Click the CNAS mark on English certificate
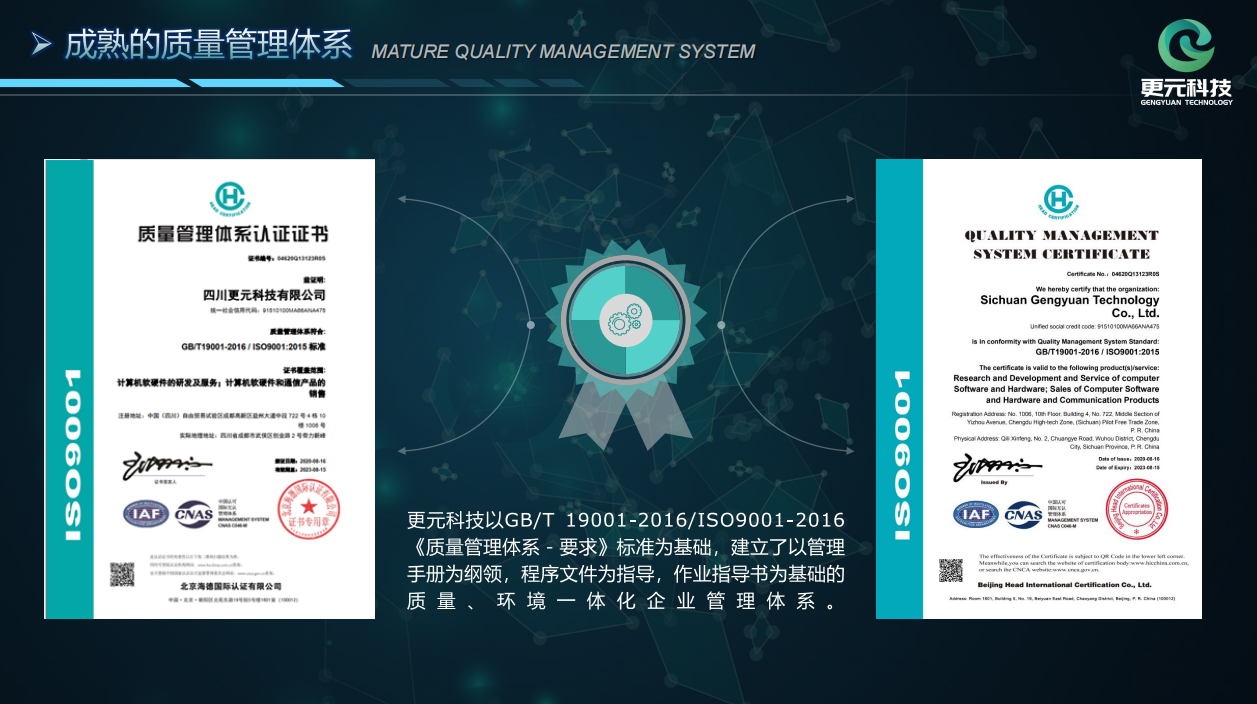The width and height of the screenshot is (1257, 704). 1024,515
